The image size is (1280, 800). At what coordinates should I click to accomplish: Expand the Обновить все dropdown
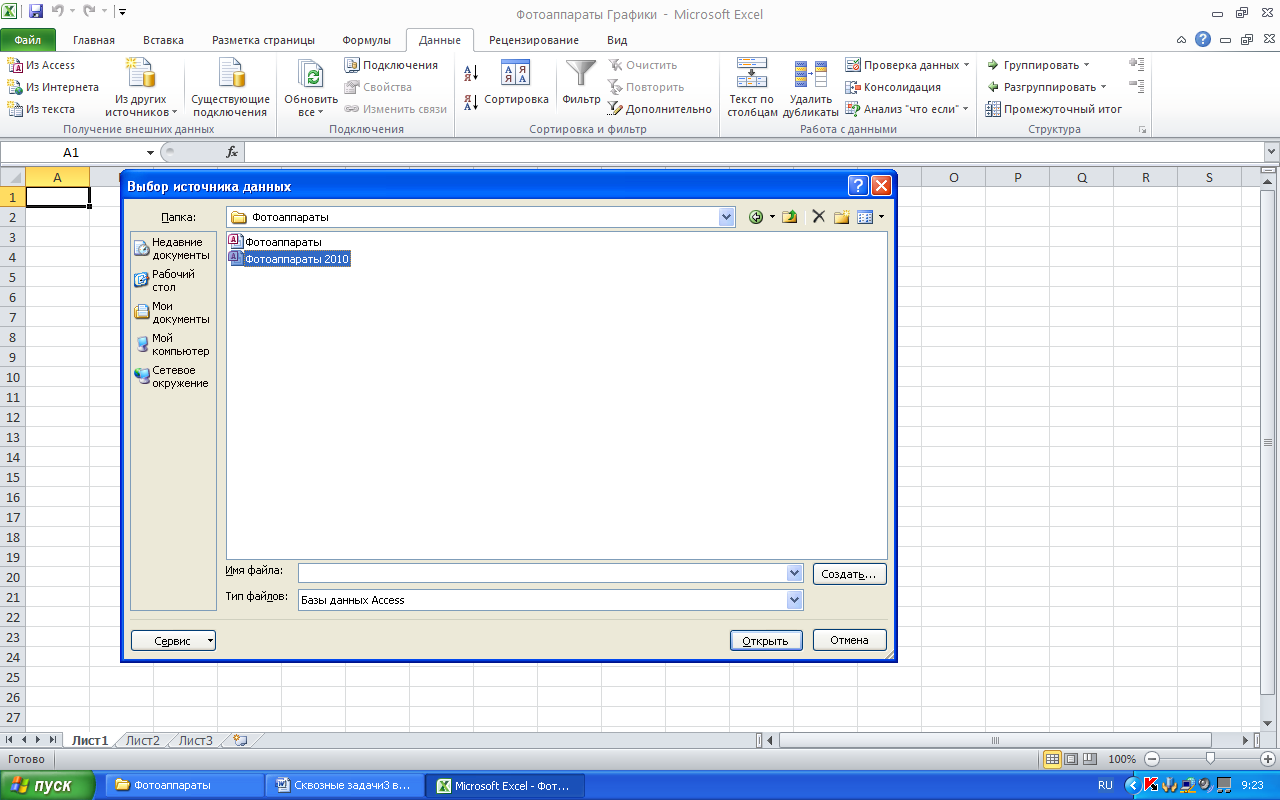[x=311, y=112]
